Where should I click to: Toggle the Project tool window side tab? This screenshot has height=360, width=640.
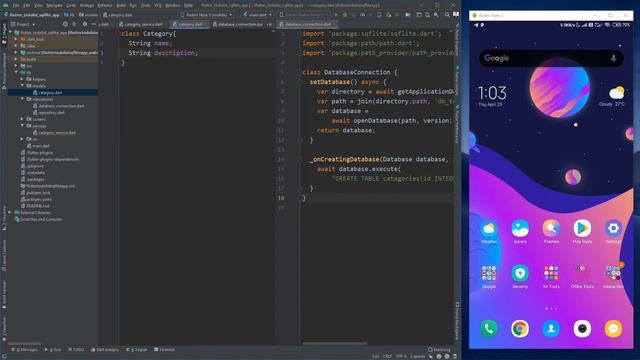coord(4,34)
